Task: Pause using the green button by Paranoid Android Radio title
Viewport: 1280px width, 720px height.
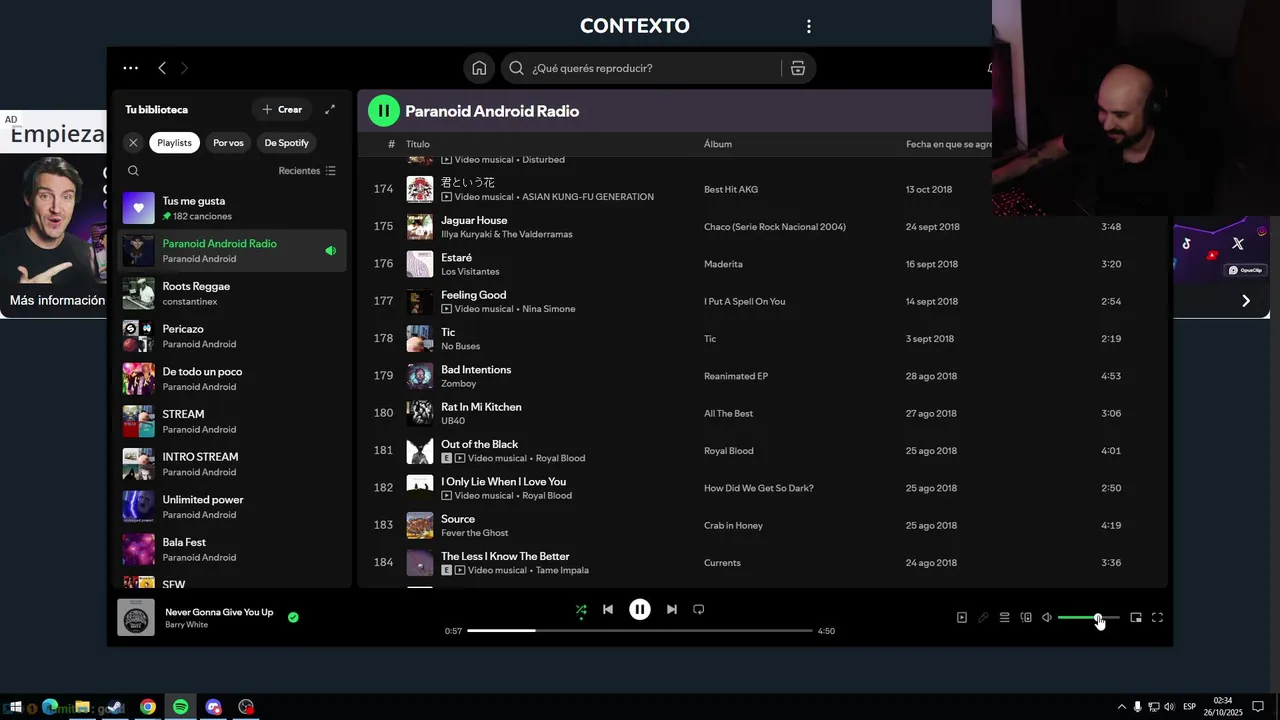Action: [384, 111]
